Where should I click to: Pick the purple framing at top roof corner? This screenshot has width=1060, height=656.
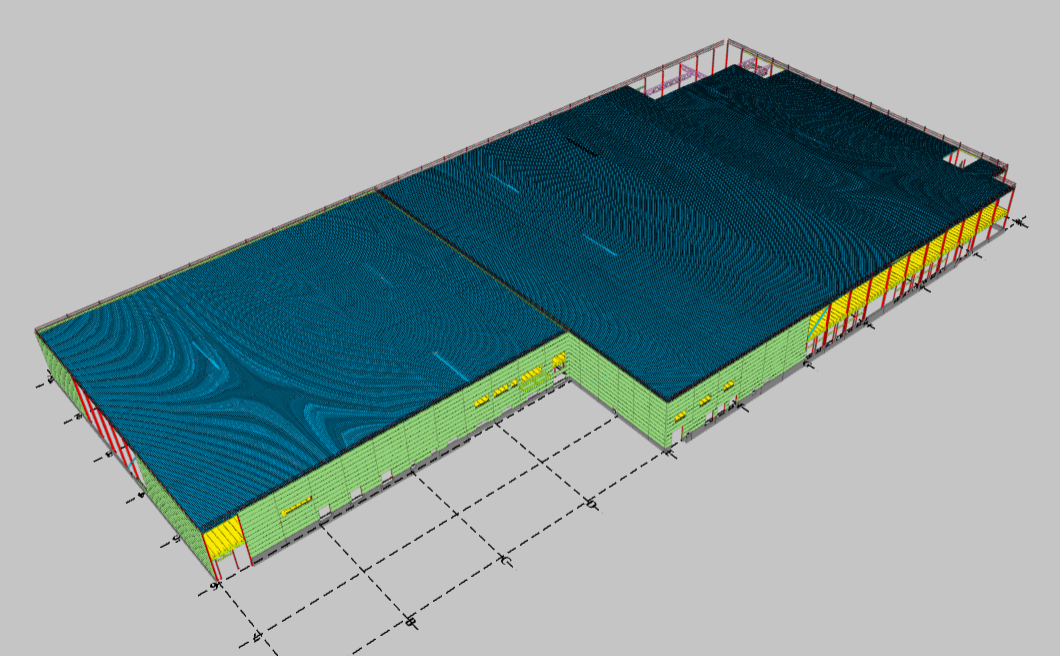tap(755, 67)
